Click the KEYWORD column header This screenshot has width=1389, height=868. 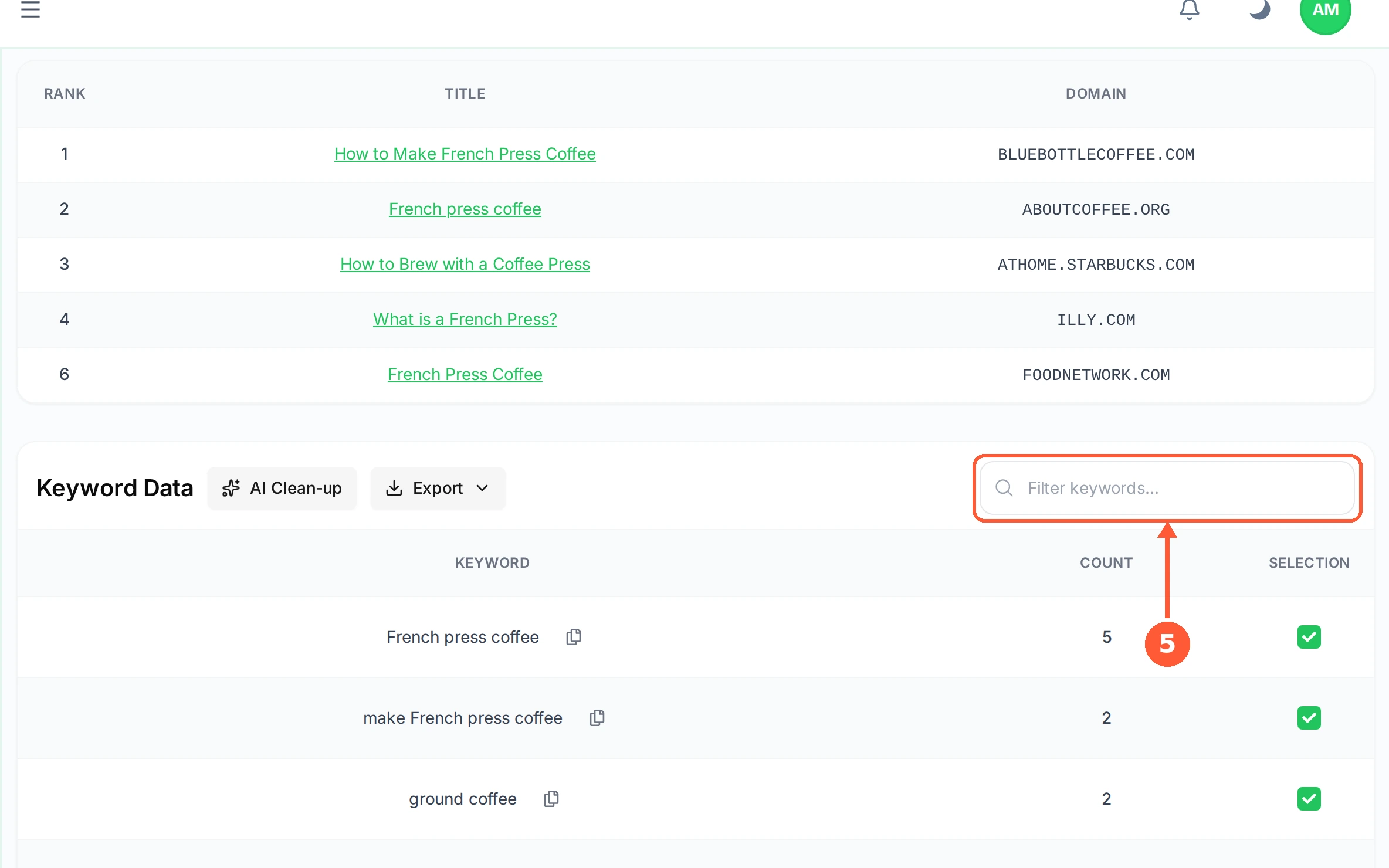coord(492,563)
